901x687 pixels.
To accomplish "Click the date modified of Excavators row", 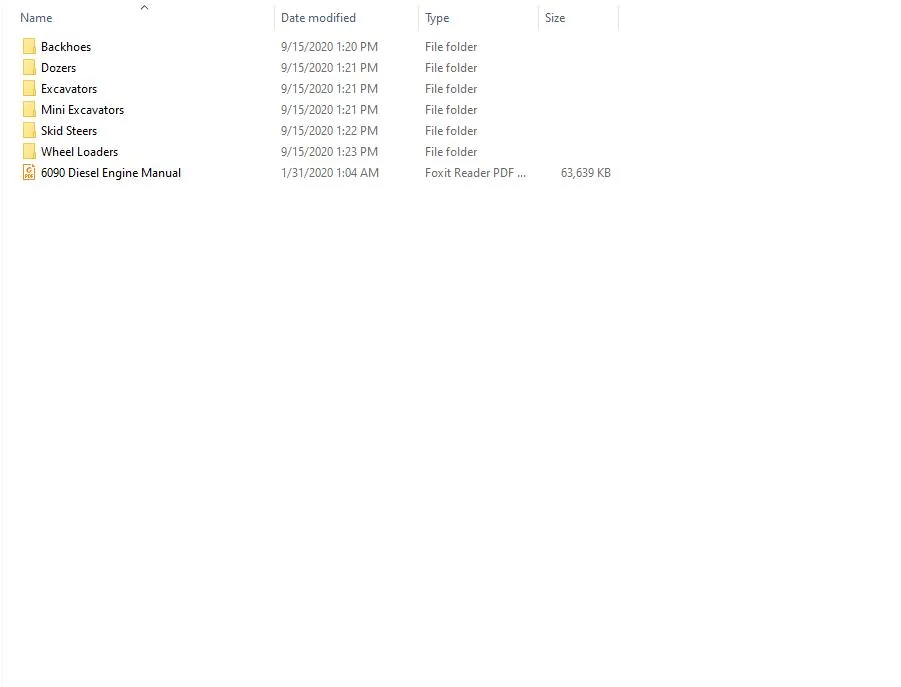I will click(329, 89).
